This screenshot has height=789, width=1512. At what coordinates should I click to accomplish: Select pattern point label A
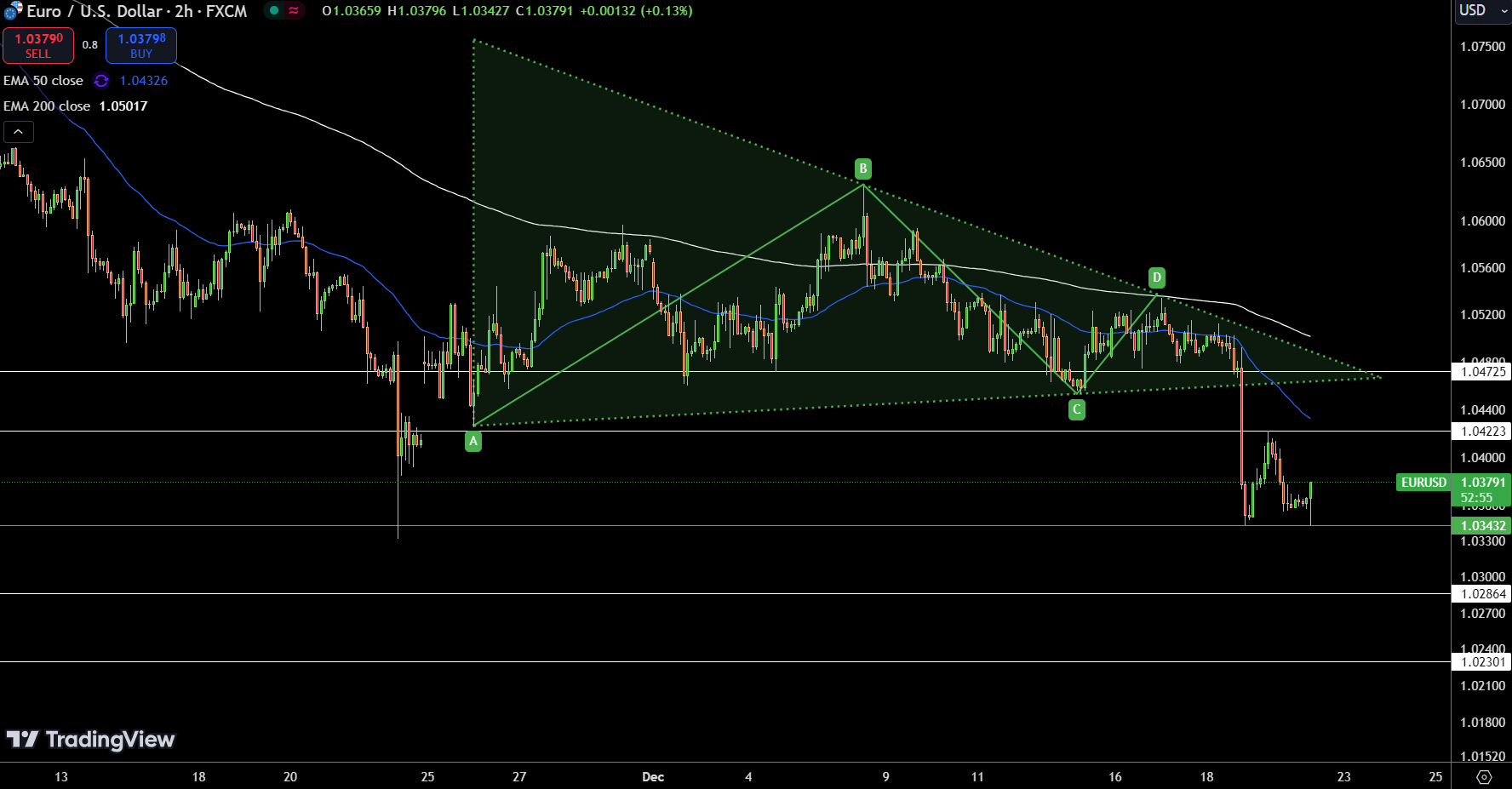[x=473, y=441]
